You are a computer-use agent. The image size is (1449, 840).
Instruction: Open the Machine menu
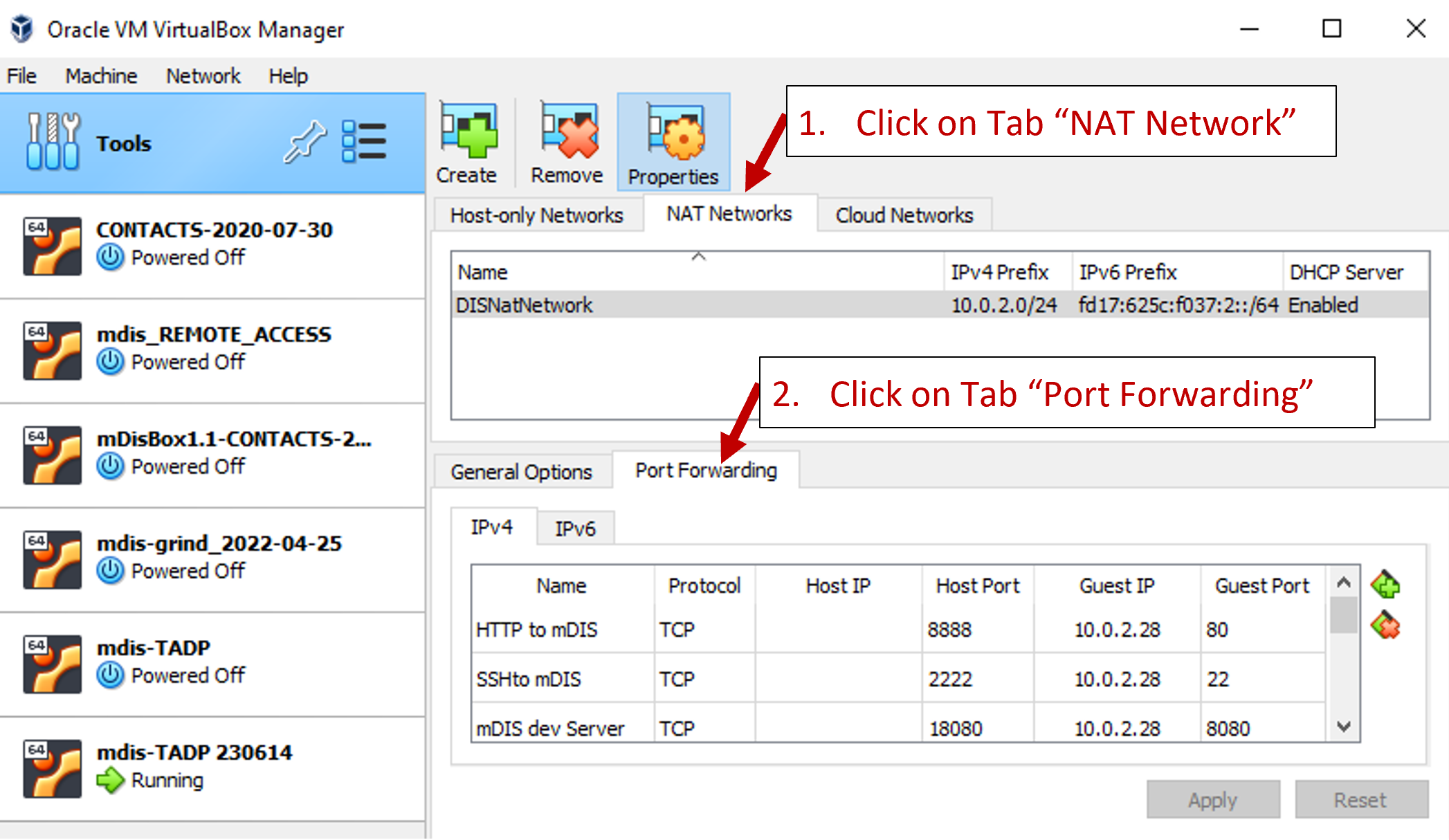pyautogui.click(x=101, y=75)
